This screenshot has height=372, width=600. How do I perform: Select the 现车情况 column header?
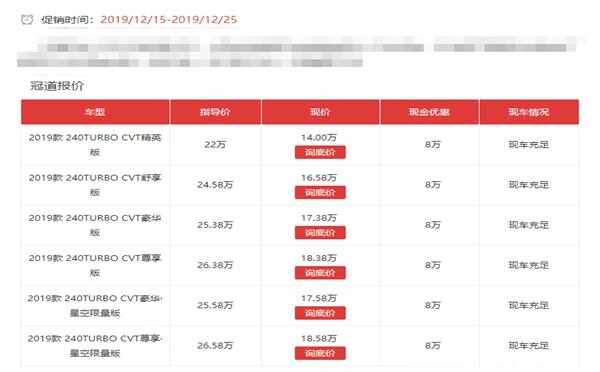(529, 112)
